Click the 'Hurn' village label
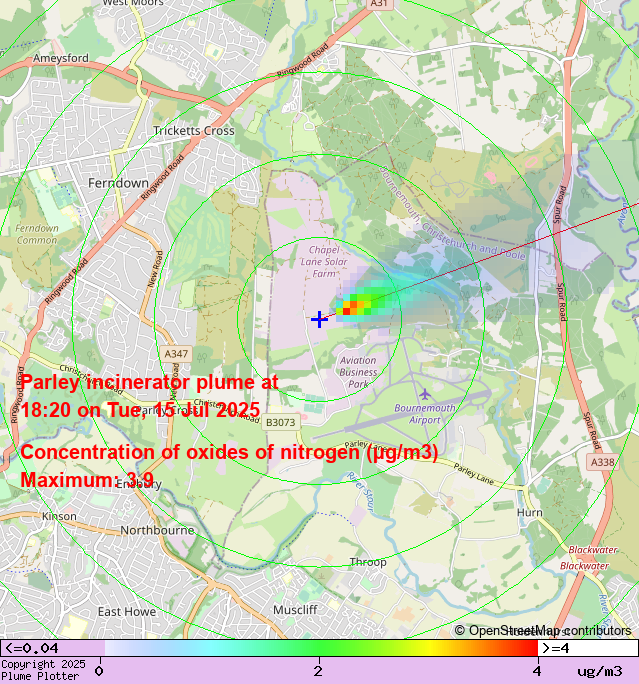Image resolution: width=639 pixels, height=684 pixels. click(x=530, y=513)
